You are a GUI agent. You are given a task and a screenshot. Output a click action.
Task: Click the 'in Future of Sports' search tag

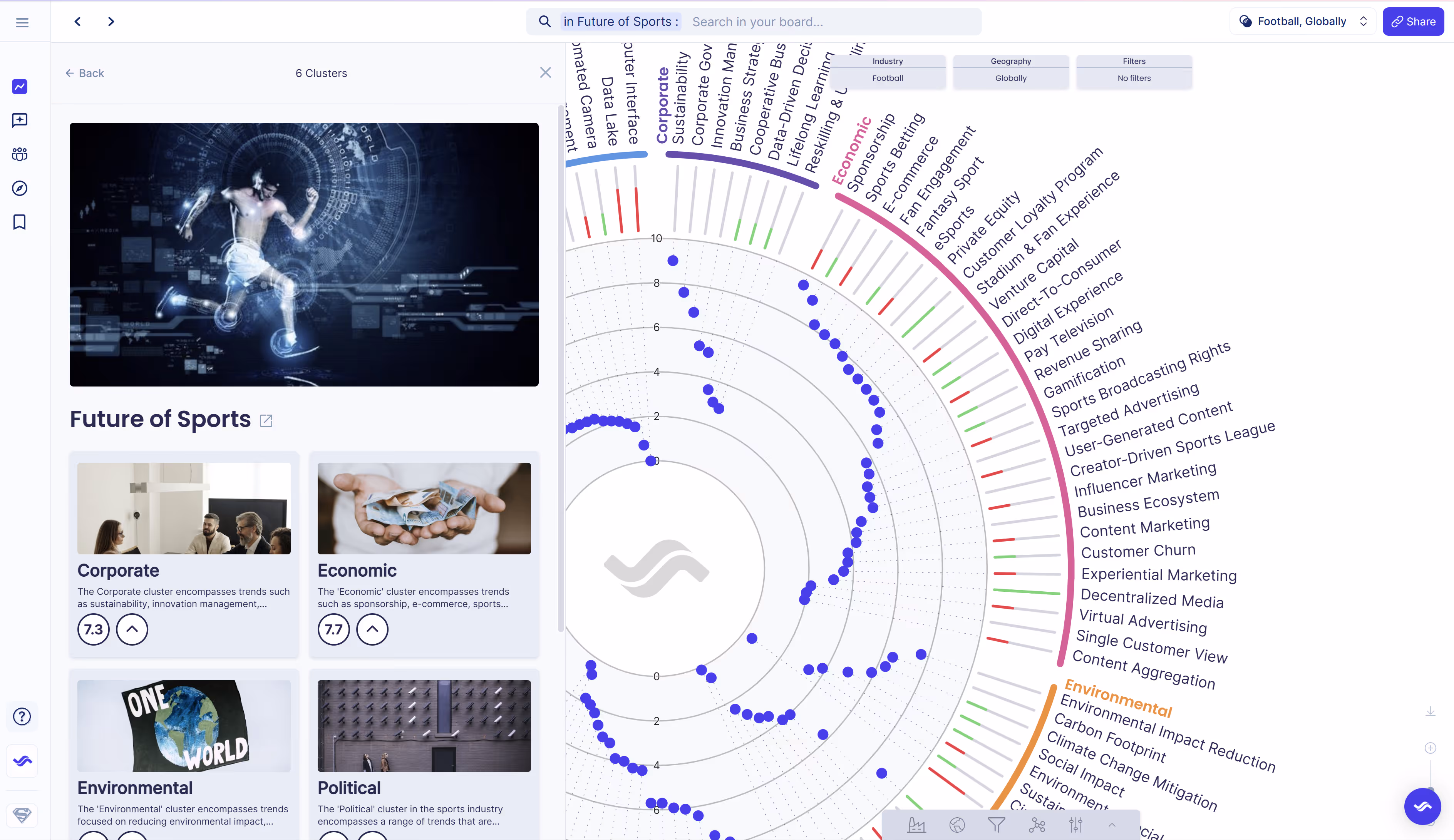[x=621, y=21]
